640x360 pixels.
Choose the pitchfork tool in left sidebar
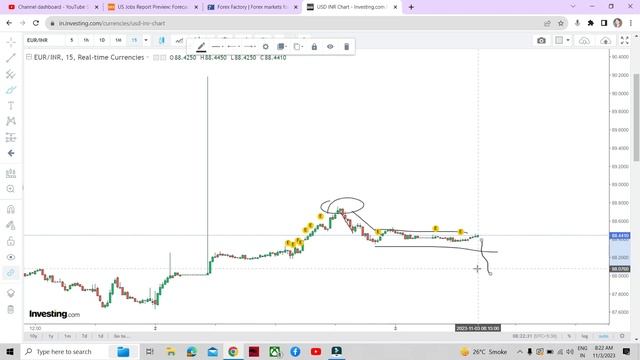click(11, 74)
